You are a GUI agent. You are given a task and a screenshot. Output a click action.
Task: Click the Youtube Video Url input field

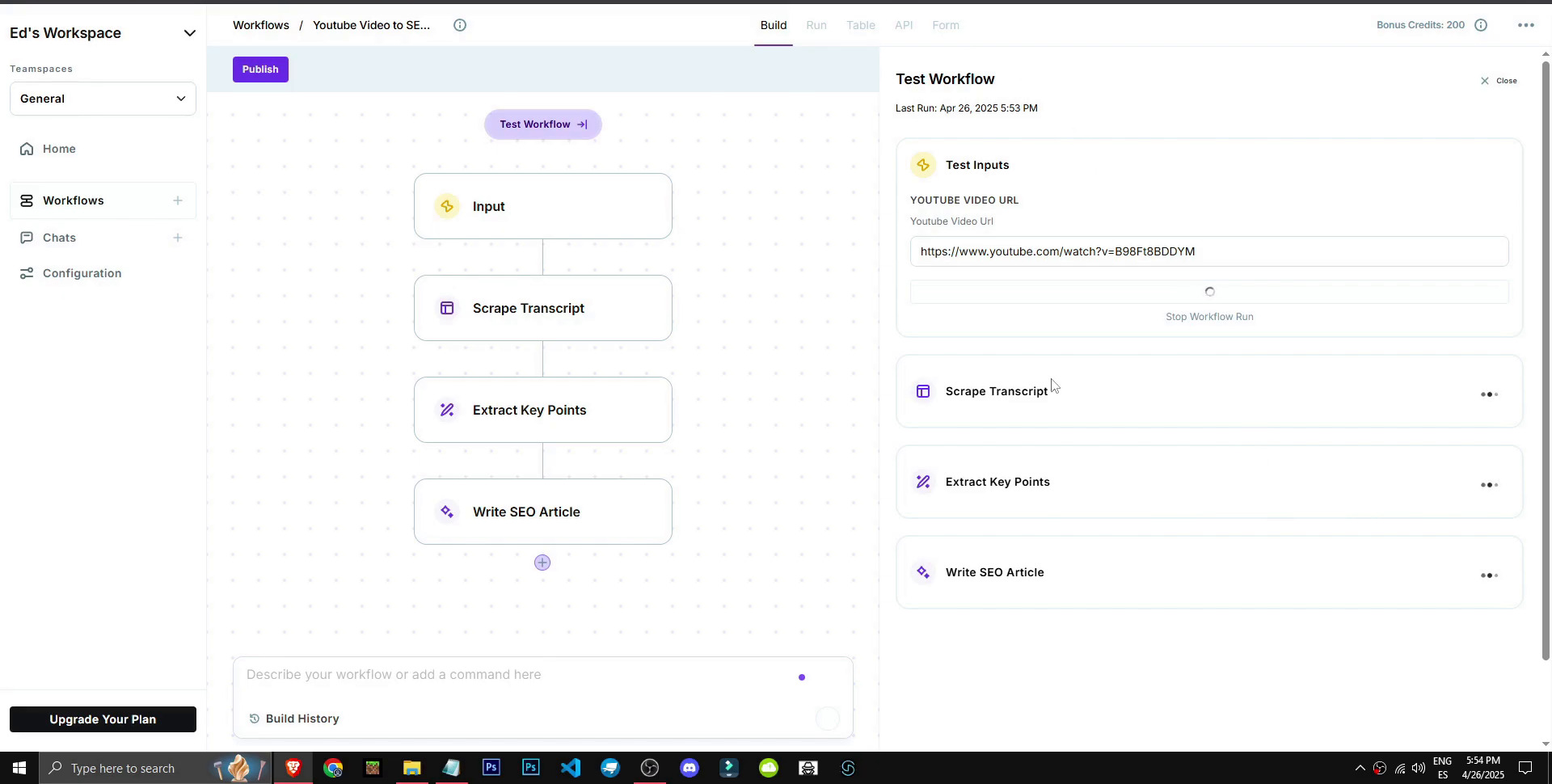tap(1209, 251)
